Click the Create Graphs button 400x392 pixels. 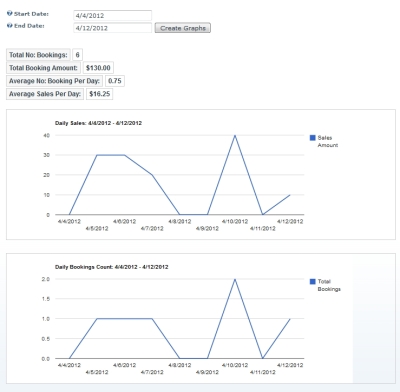click(x=183, y=28)
